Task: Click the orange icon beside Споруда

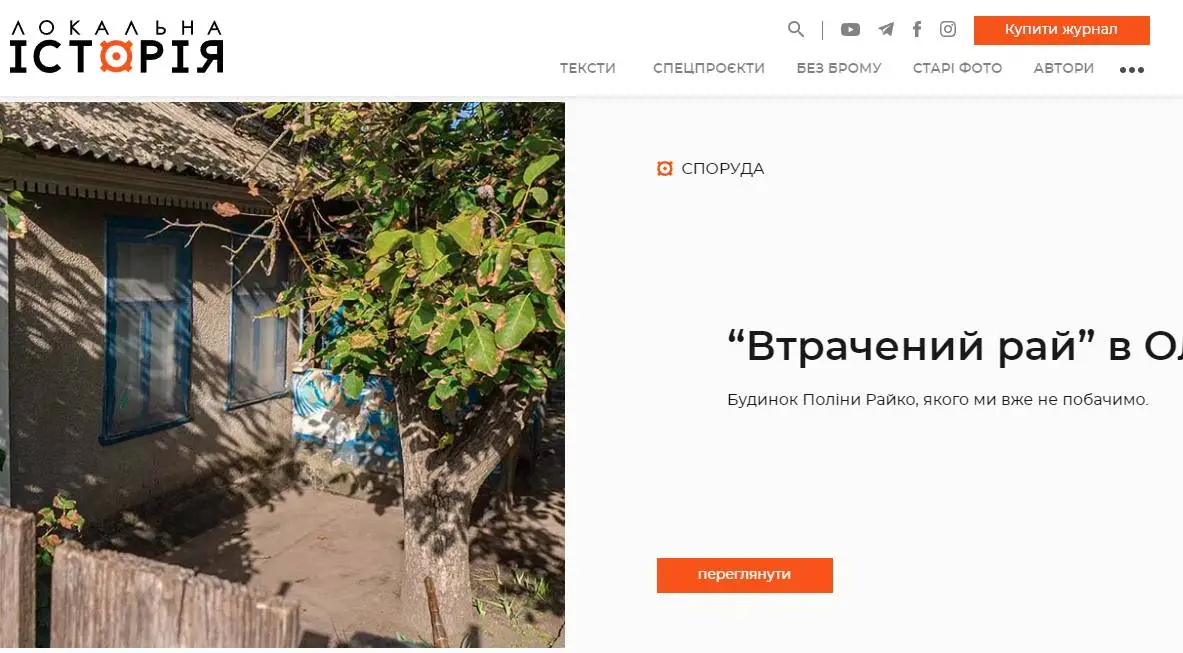Action: 665,168
